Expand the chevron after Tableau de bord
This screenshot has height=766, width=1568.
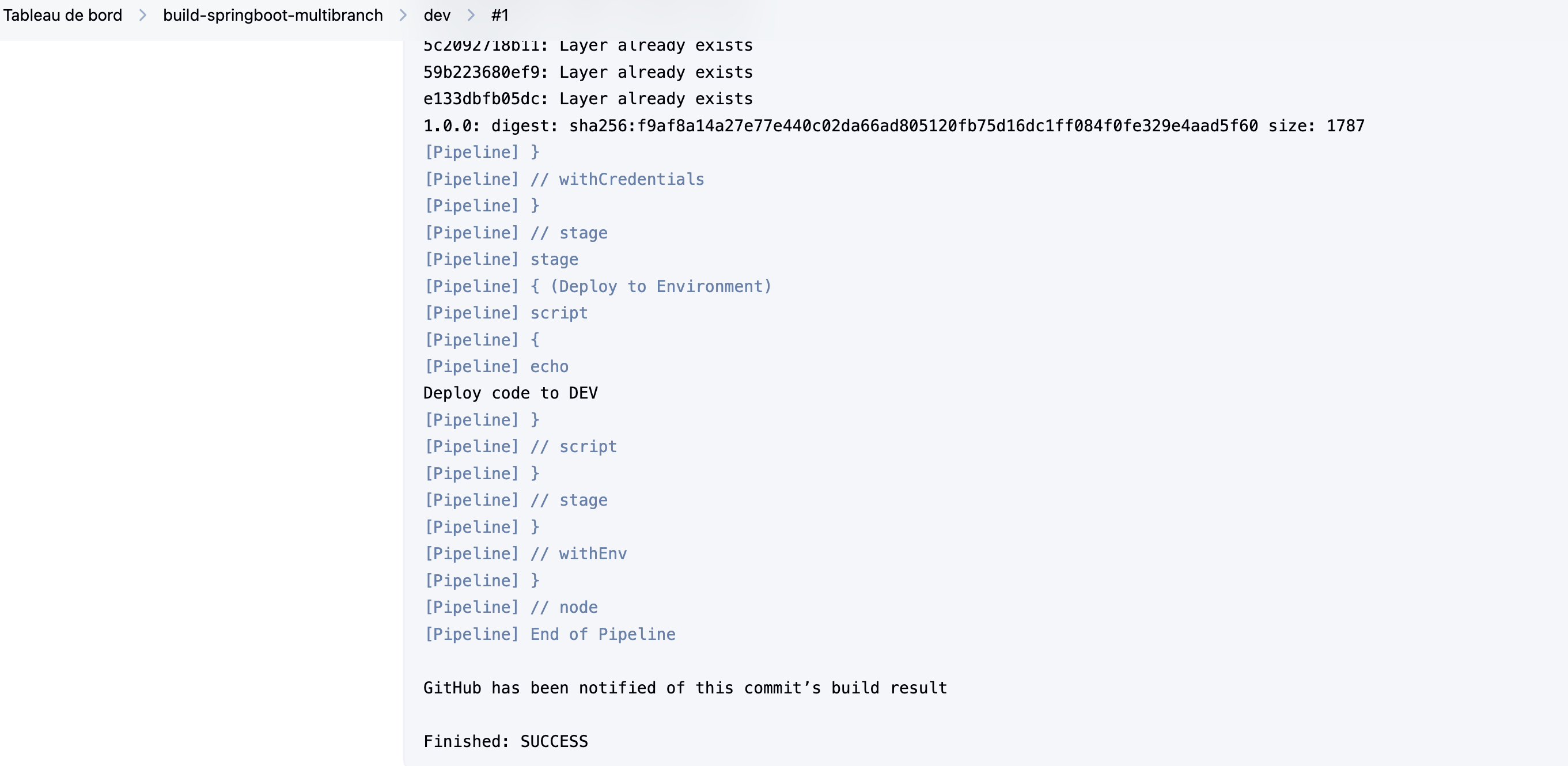(x=142, y=15)
